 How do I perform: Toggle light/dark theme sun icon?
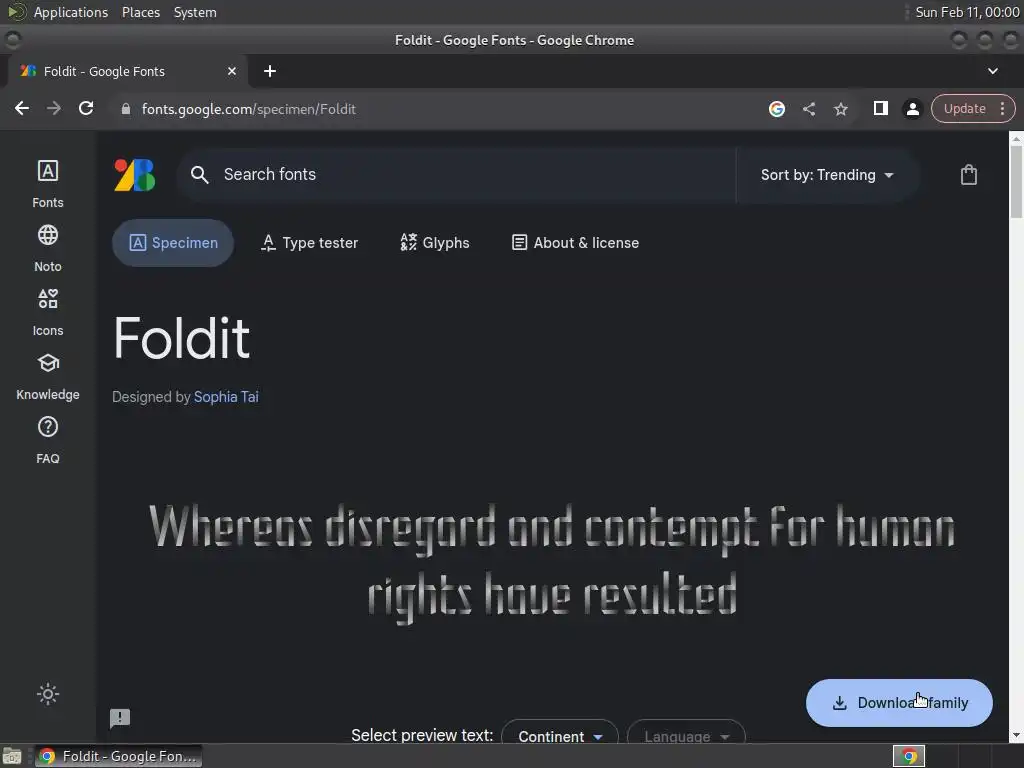coord(48,694)
